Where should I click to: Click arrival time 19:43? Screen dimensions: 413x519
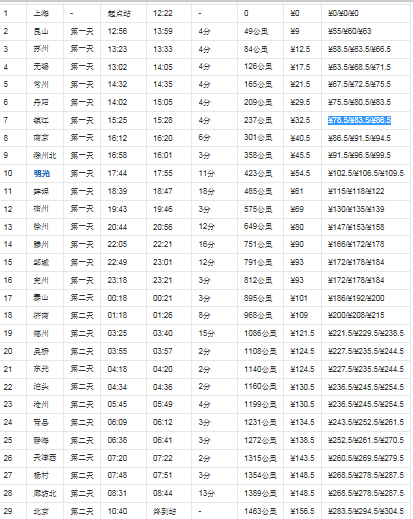[x=117, y=209]
